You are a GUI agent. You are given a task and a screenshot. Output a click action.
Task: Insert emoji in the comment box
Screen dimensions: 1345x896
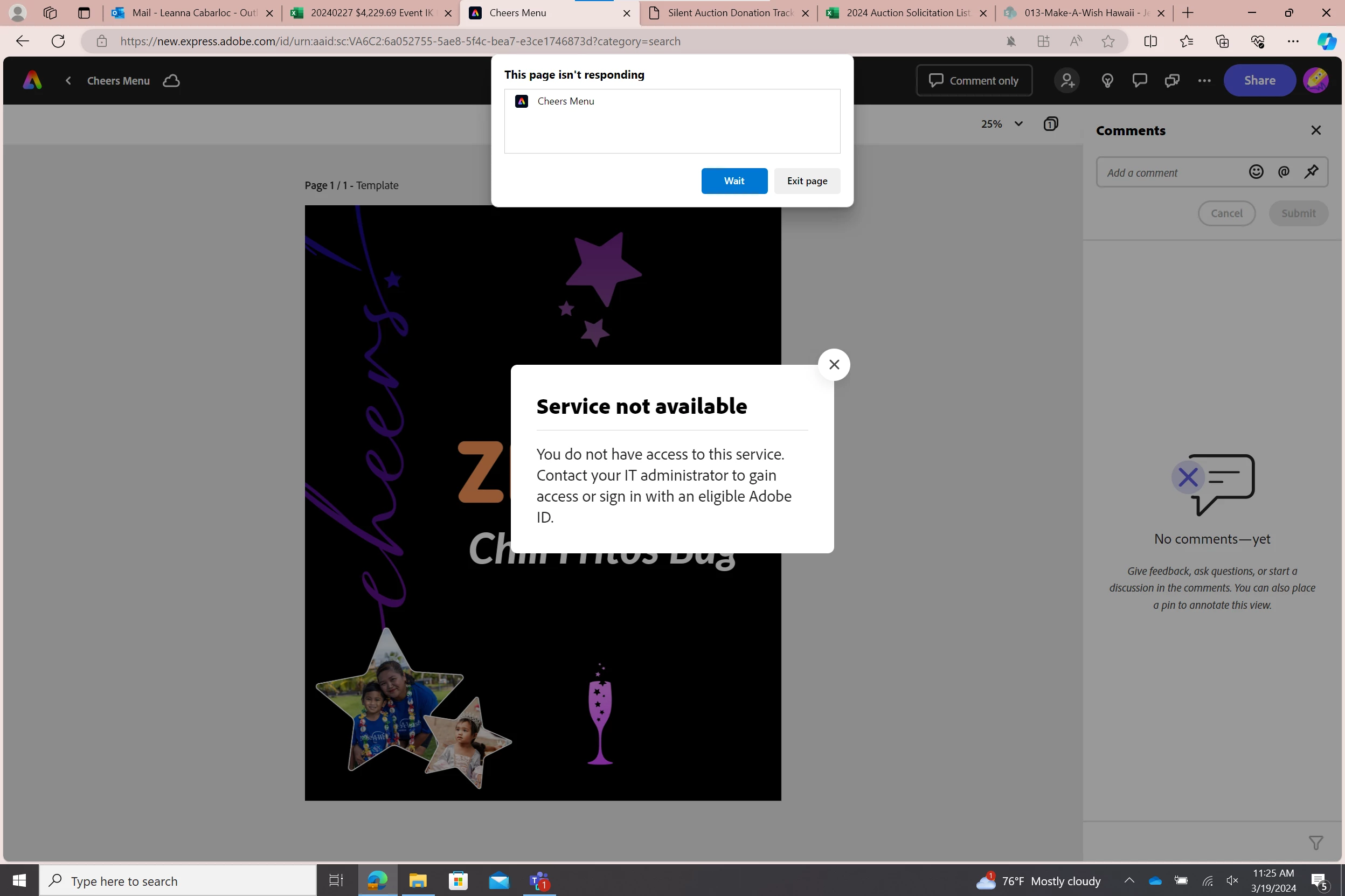1256,172
